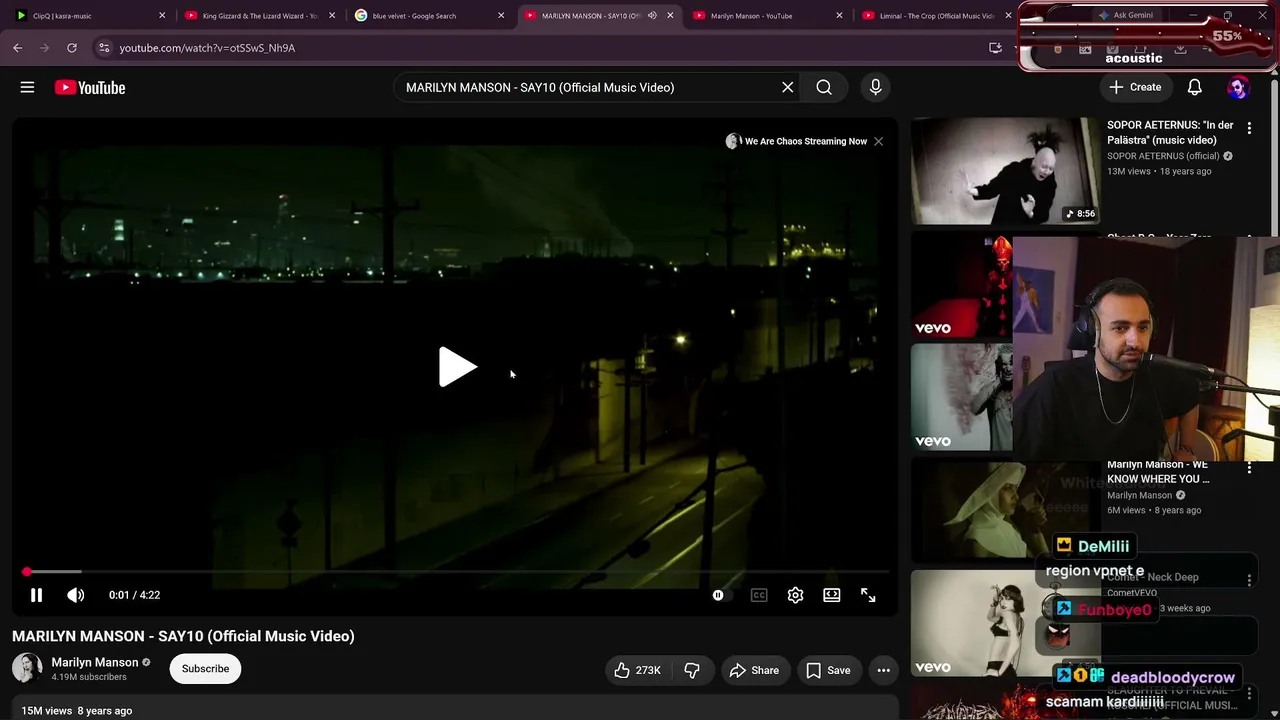Open the WE KNOW WHERE YOU video title
Screen dimensions: 1280x720
tap(1158, 472)
